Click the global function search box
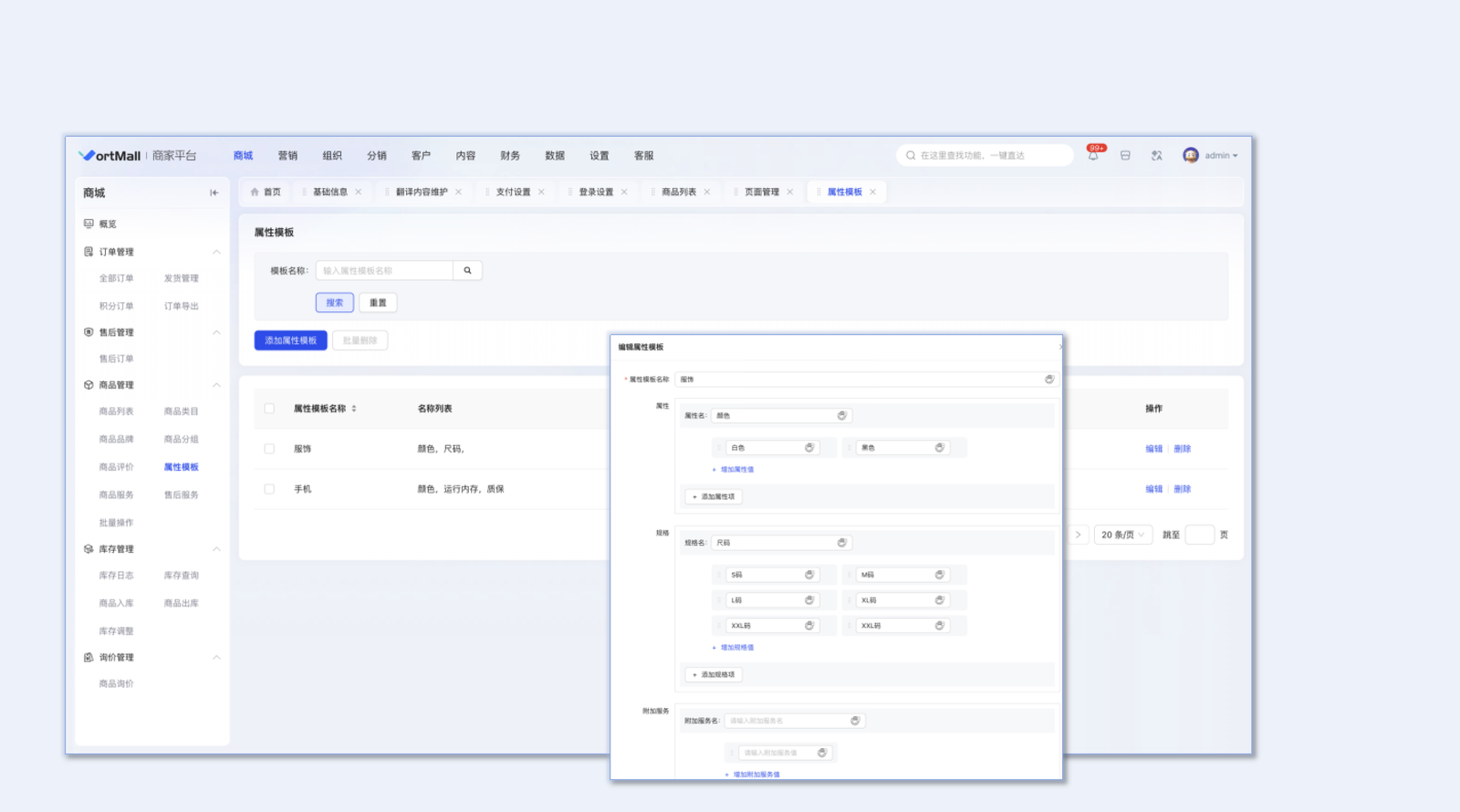This screenshot has height=812, width=1460. click(x=985, y=156)
